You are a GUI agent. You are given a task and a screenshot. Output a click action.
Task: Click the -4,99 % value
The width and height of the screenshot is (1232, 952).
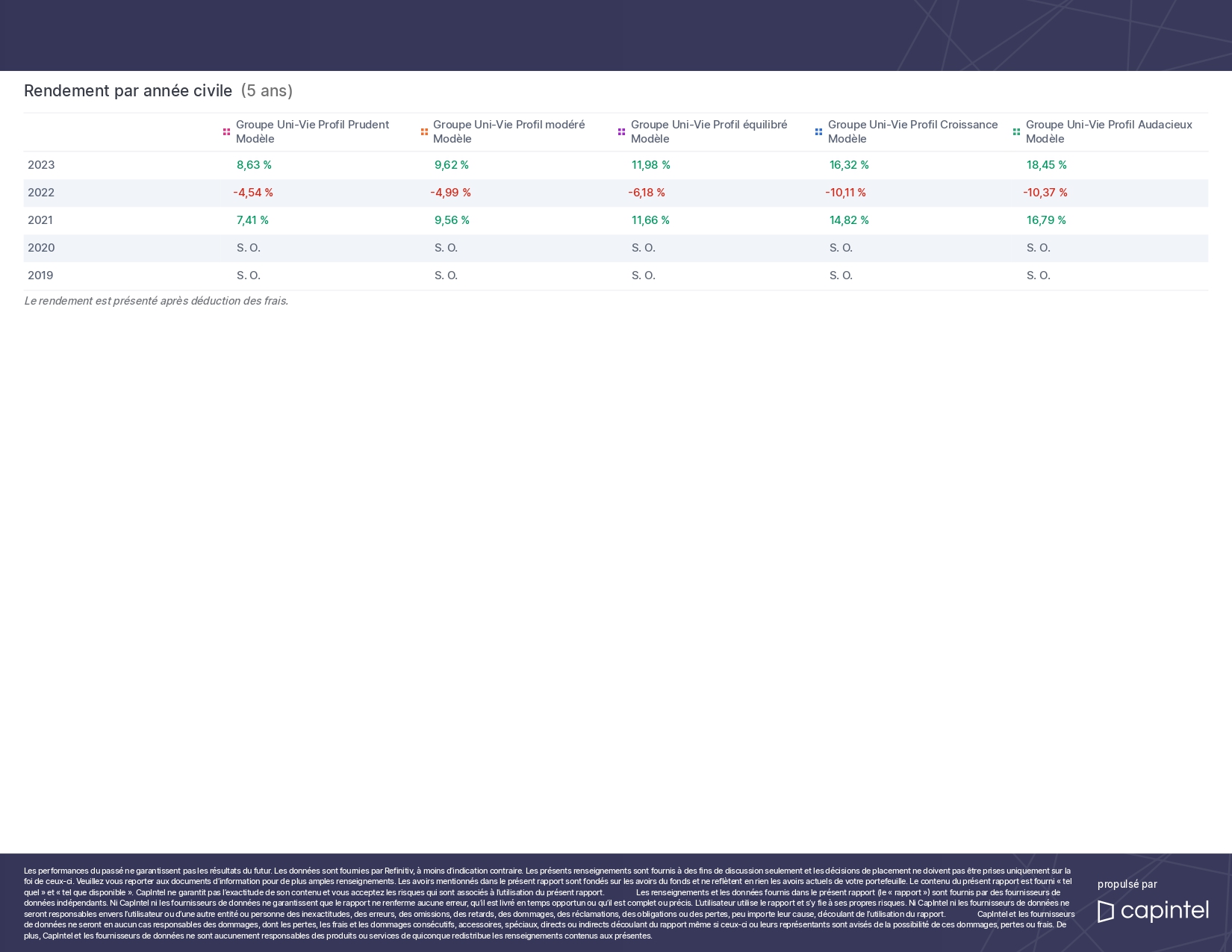(x=450, y=193)
